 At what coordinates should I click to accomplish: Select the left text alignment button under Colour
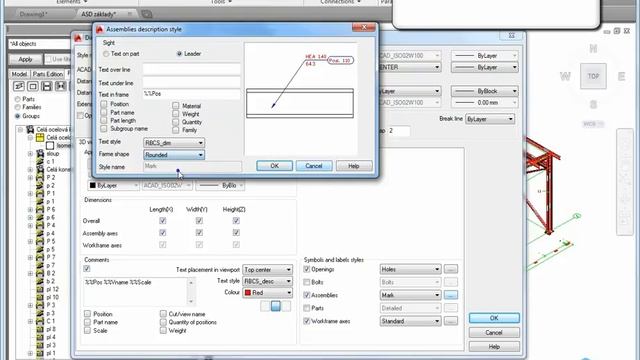click(265, 306)
